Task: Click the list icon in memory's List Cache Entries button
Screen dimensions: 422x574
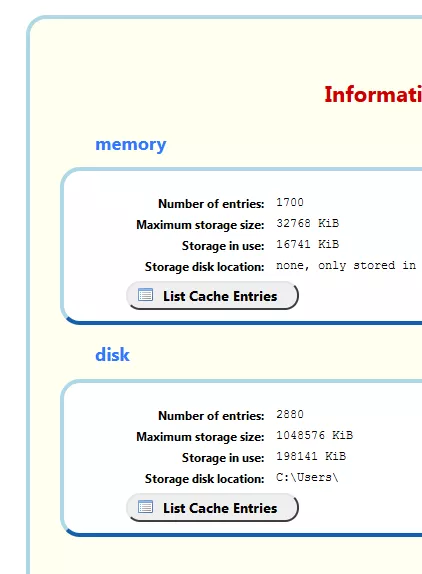Action: point(145,295)
